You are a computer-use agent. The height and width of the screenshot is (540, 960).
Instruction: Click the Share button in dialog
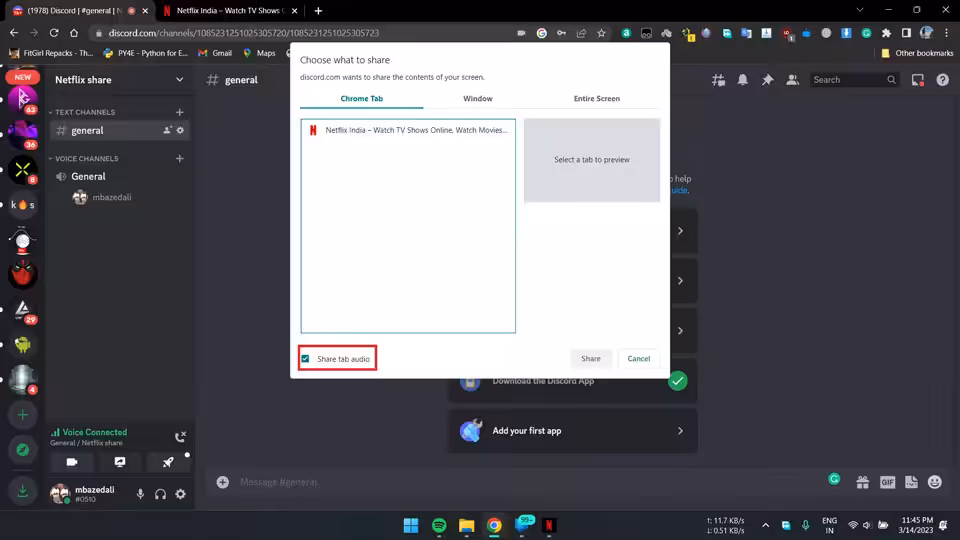point(590,359)
